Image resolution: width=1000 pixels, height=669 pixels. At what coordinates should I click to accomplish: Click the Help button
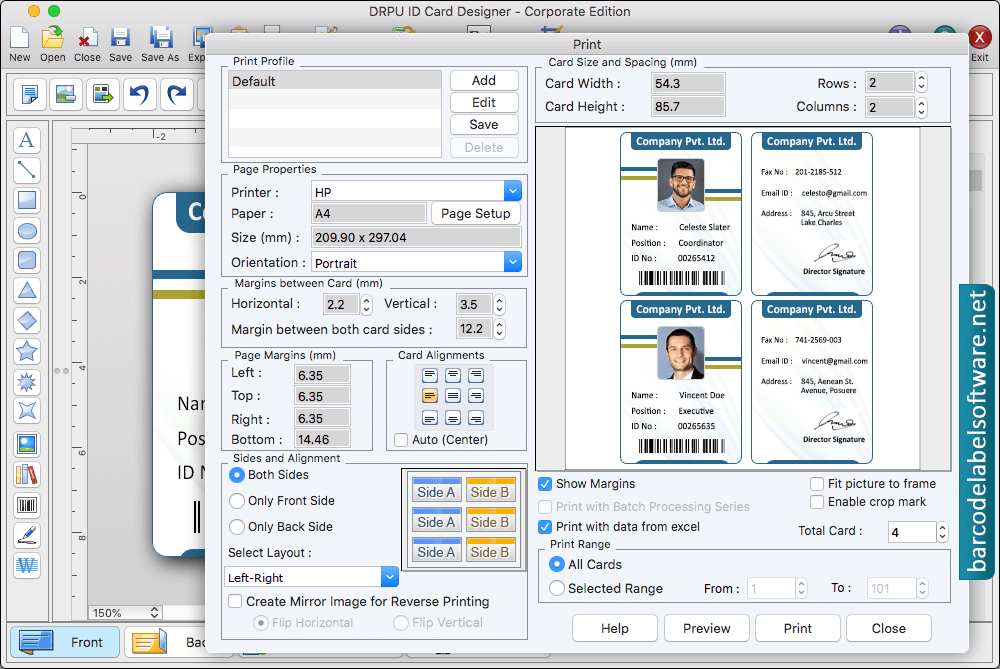tap(615, 629)
